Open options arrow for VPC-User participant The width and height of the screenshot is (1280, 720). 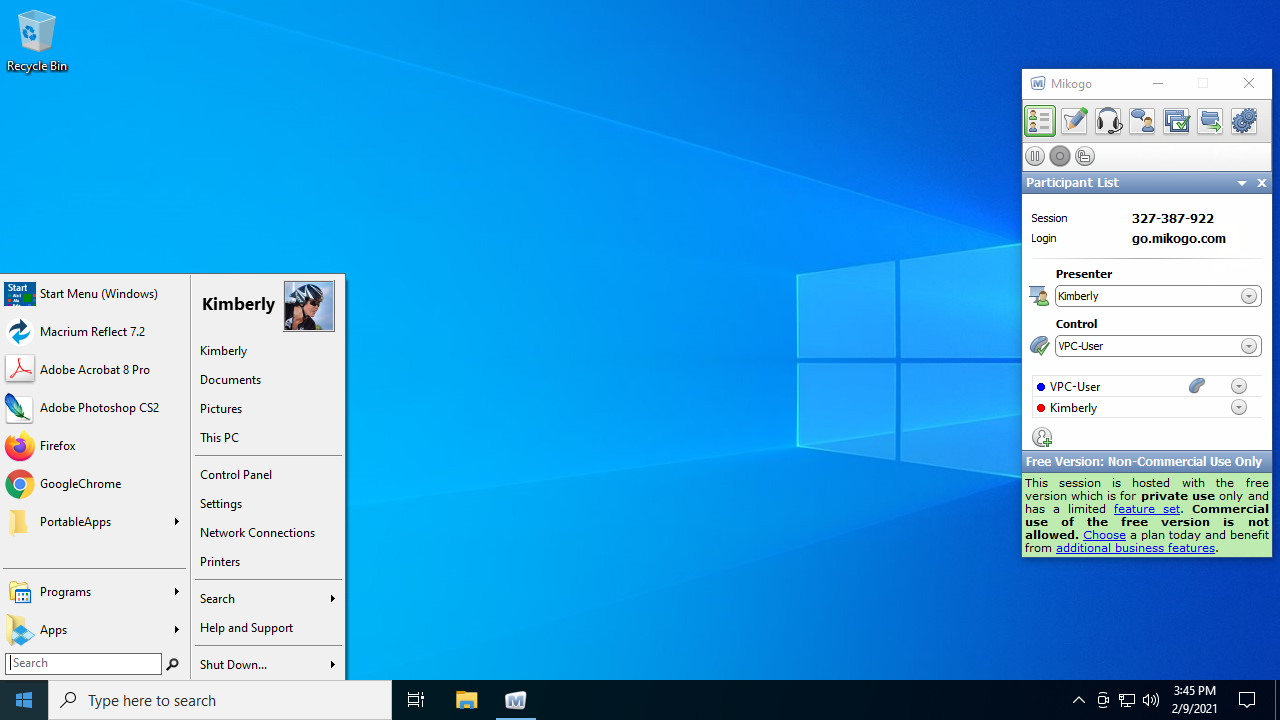(1239, 387)
